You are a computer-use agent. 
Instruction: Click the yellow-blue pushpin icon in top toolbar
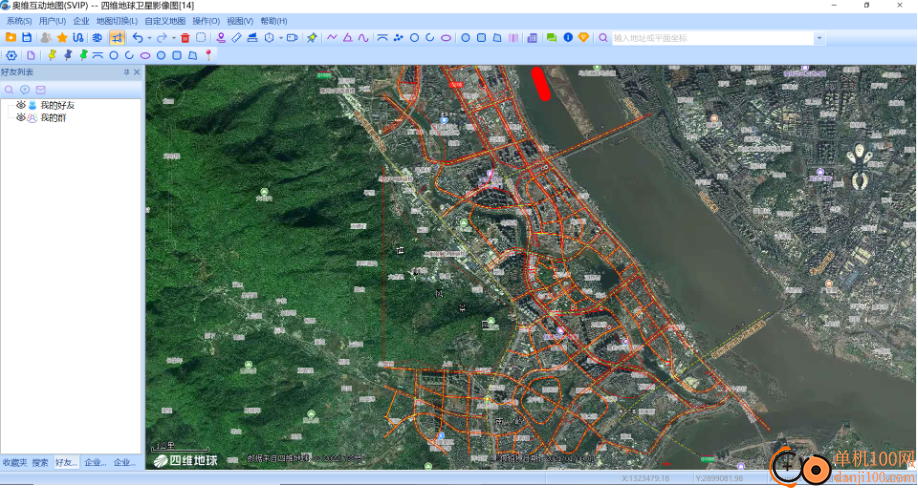click(x=312, y=37)
